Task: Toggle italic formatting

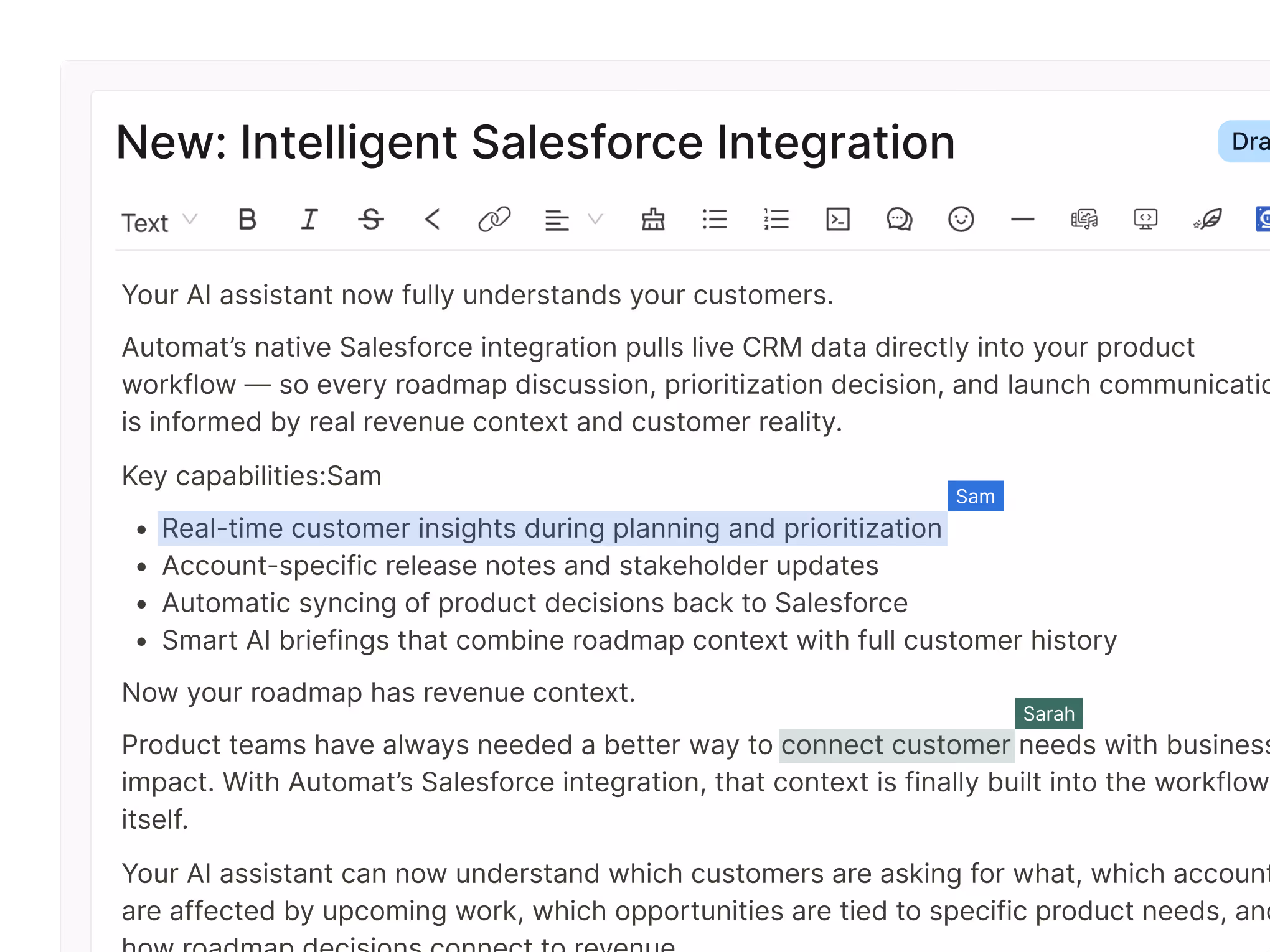Action: [x=309, y=220]
